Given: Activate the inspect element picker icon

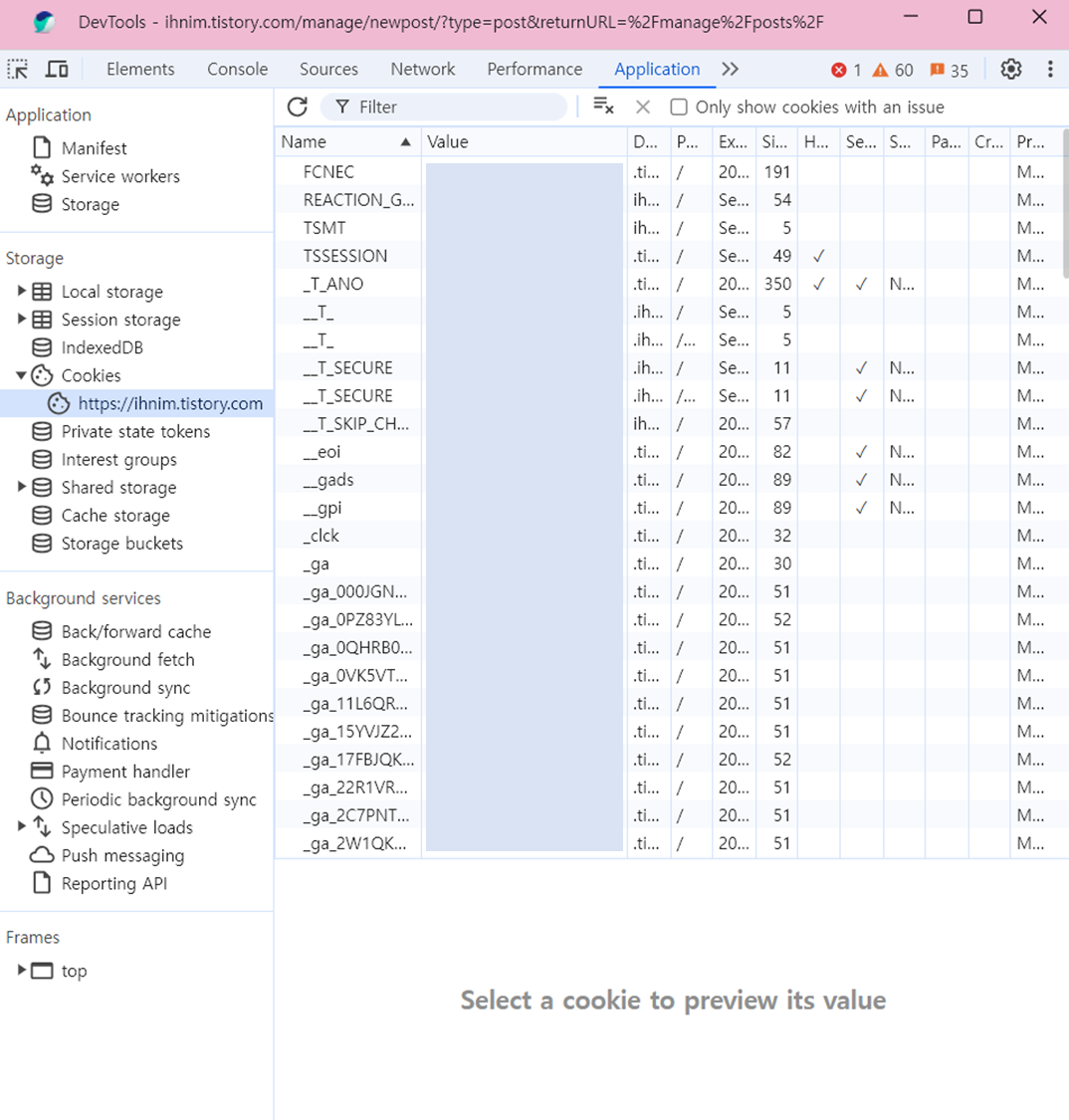Looking at the screenshot, I should [18, 70].
